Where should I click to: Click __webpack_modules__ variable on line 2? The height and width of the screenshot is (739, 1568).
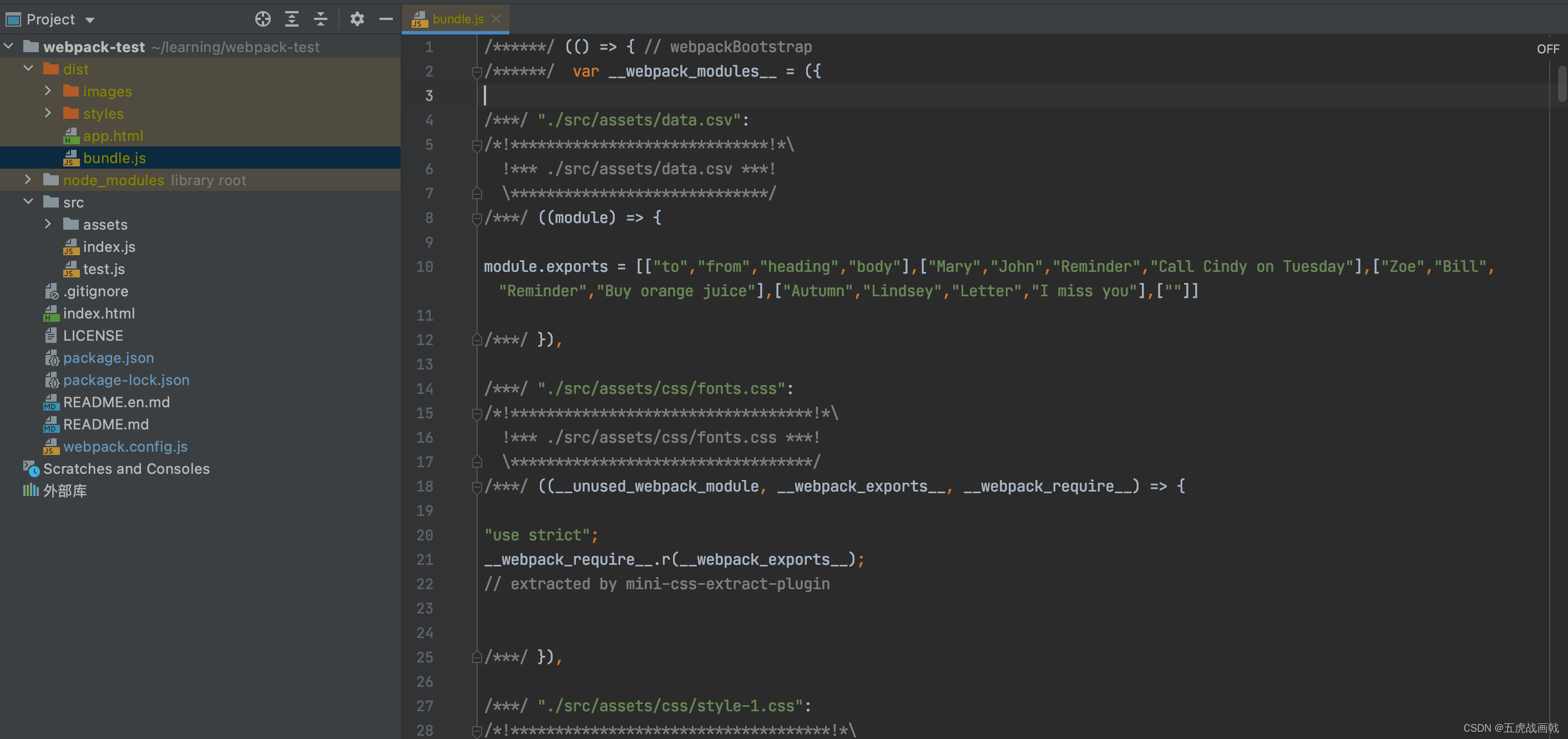click(692, 71)
